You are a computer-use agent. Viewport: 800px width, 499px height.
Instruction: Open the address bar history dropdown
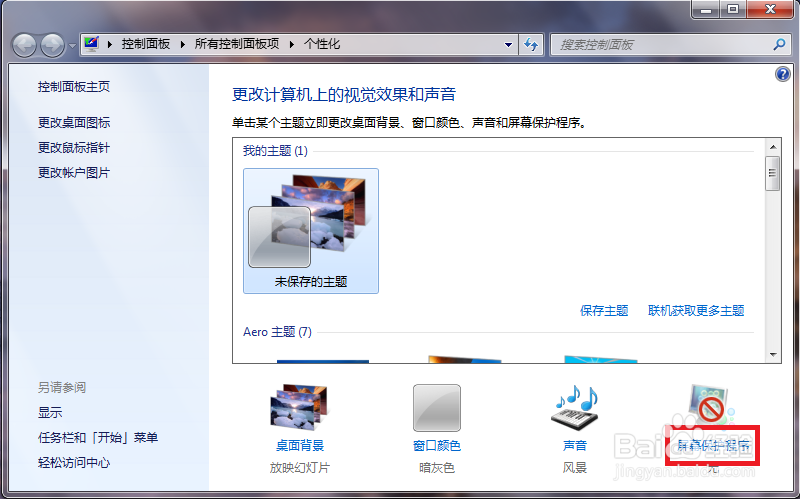click(x=508, y=45)
